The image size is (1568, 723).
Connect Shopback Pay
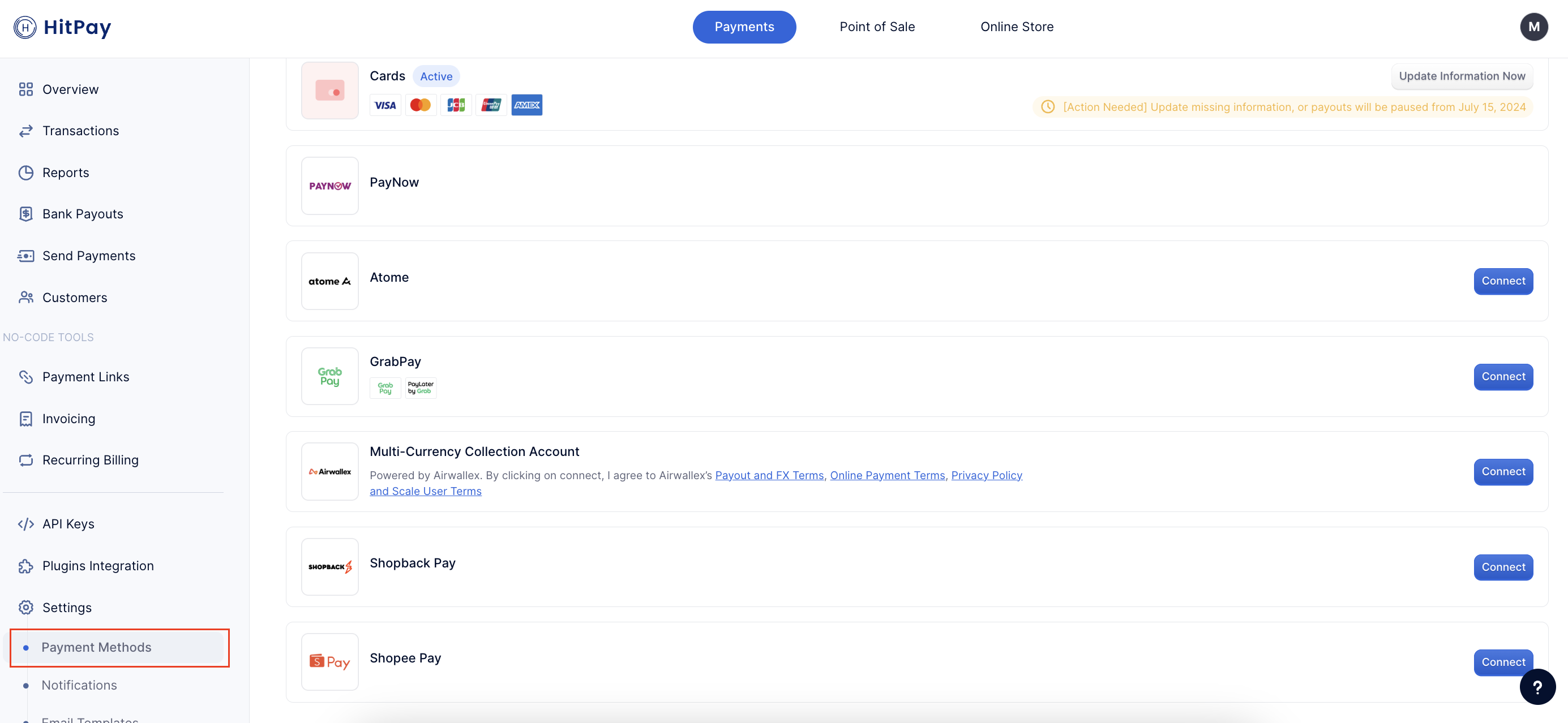(1503, 567)
